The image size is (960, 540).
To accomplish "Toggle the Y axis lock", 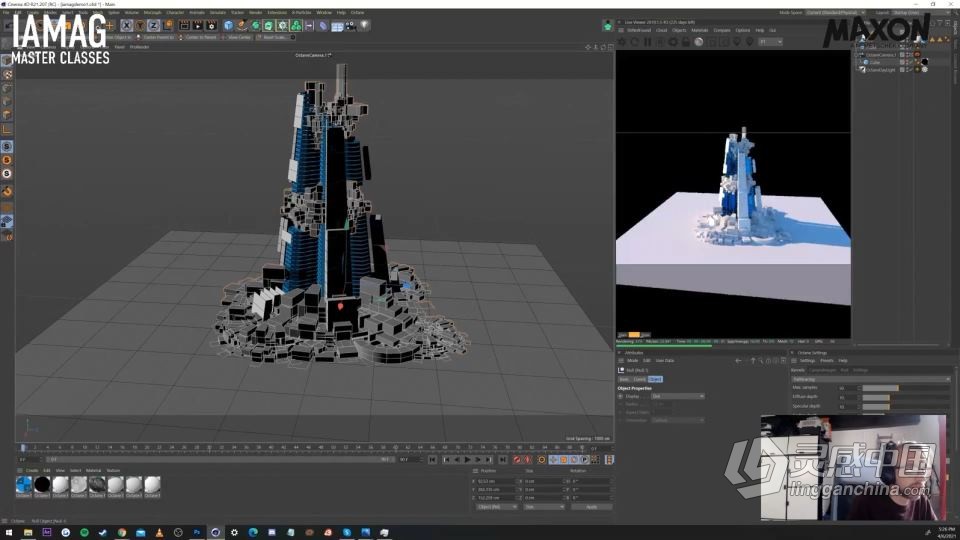I will (140, 25).
